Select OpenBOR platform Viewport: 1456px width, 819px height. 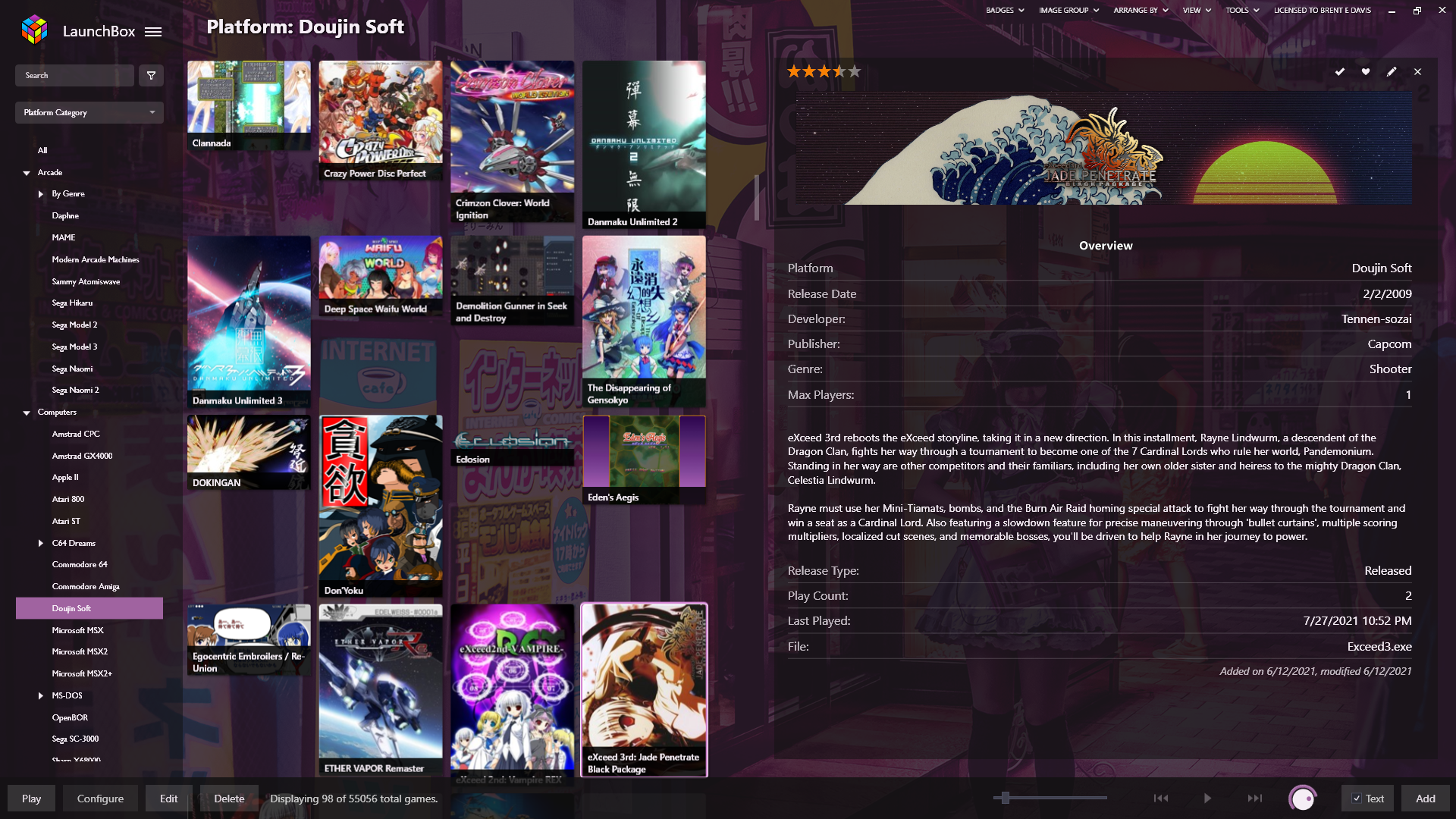[70, 718]
